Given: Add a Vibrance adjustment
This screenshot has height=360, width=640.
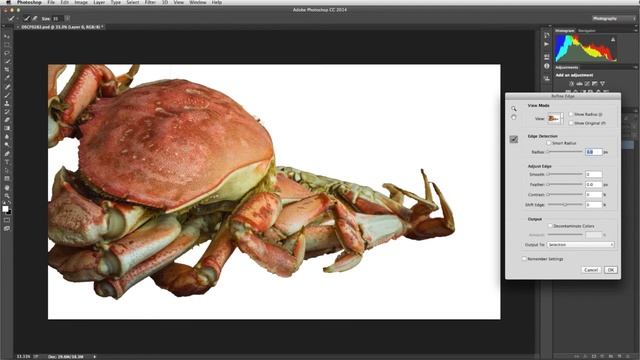Looking at the screenshot, I should click(x=602, y=84).
